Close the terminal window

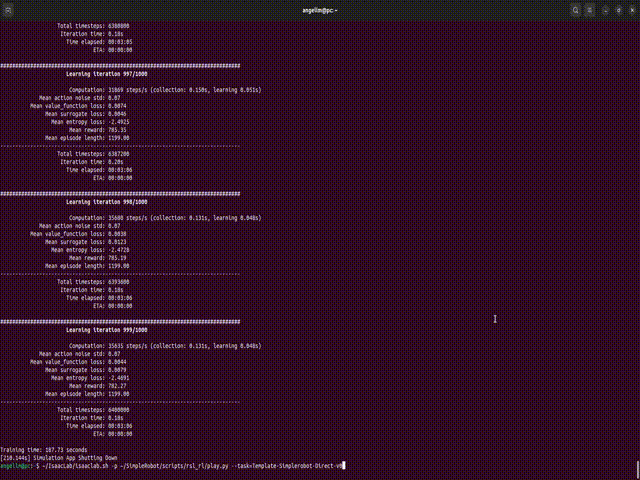tap(630, 9)
